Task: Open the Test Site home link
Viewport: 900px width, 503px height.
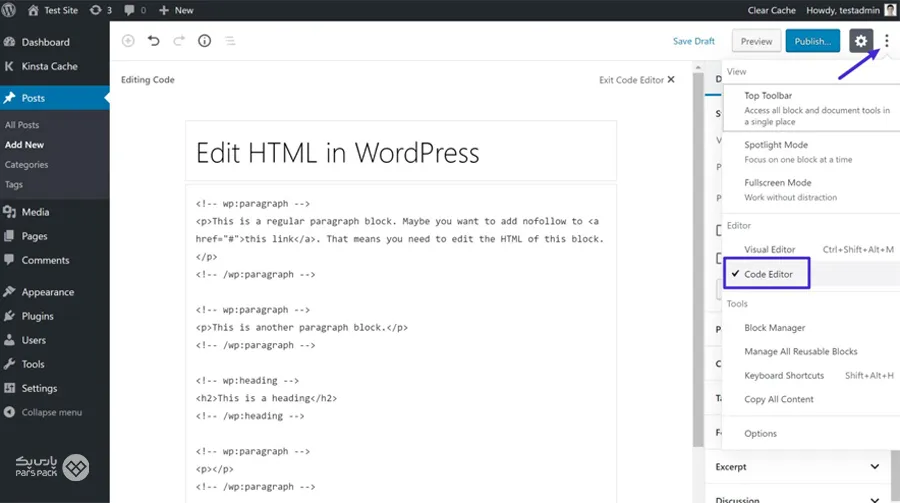Action: coord(52,10)
